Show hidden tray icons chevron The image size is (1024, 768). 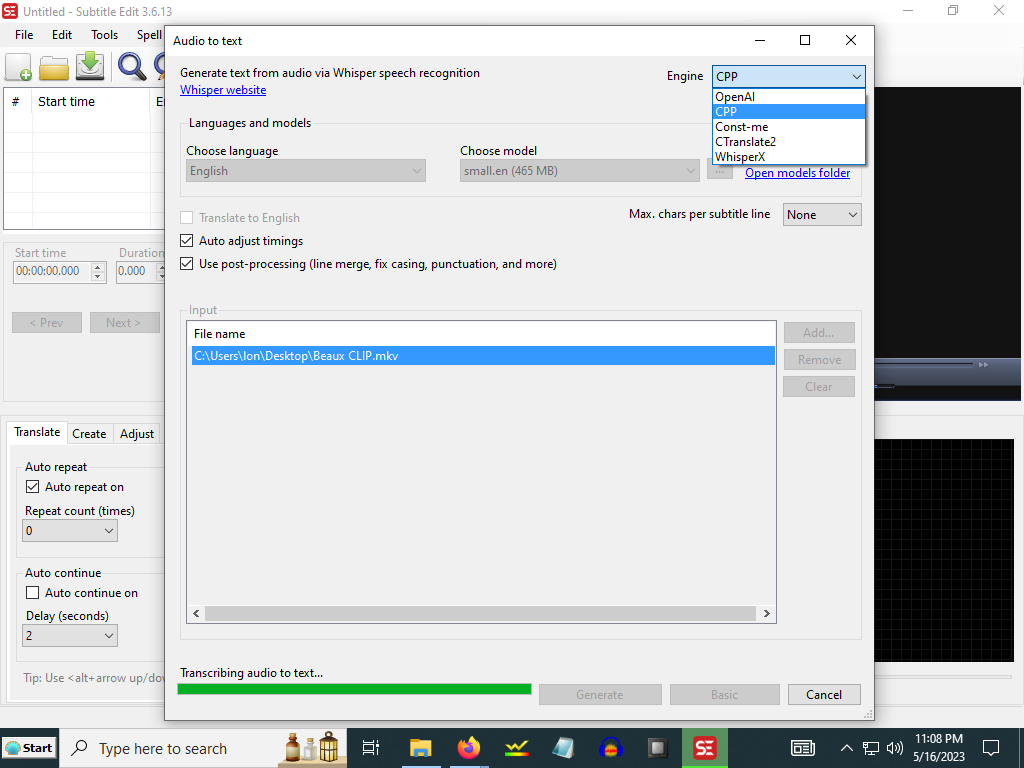(x=846, y=748)
